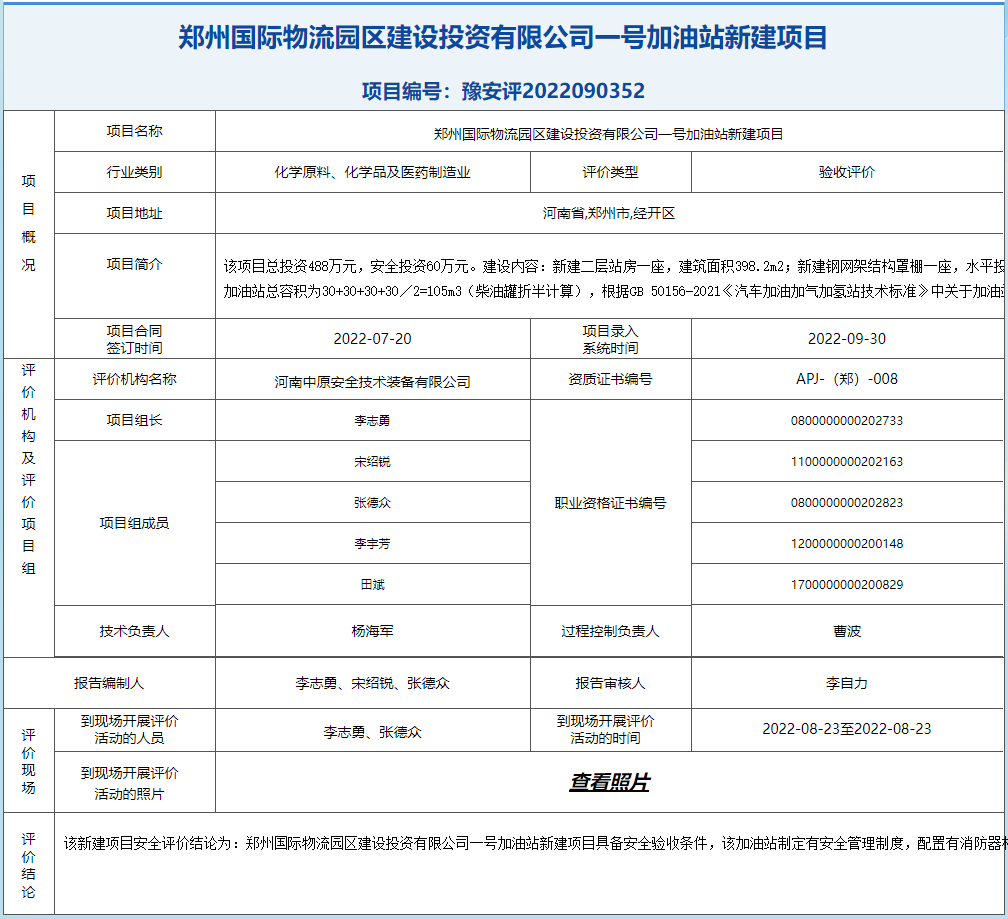Select process controller 曹波
Screen dimensions: 1008x919
[847, 631]
